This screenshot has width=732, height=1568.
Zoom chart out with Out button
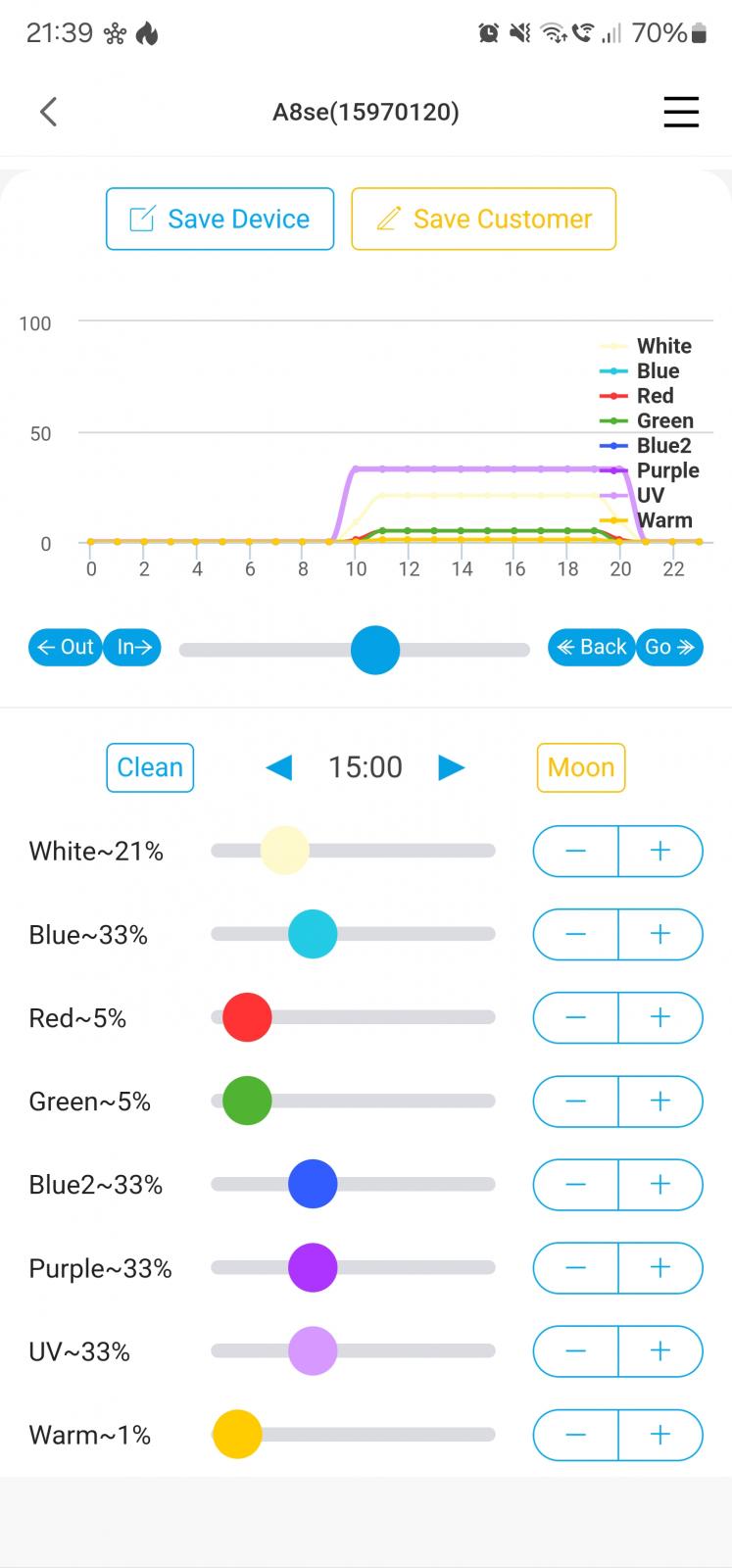[x=66, y=647]
